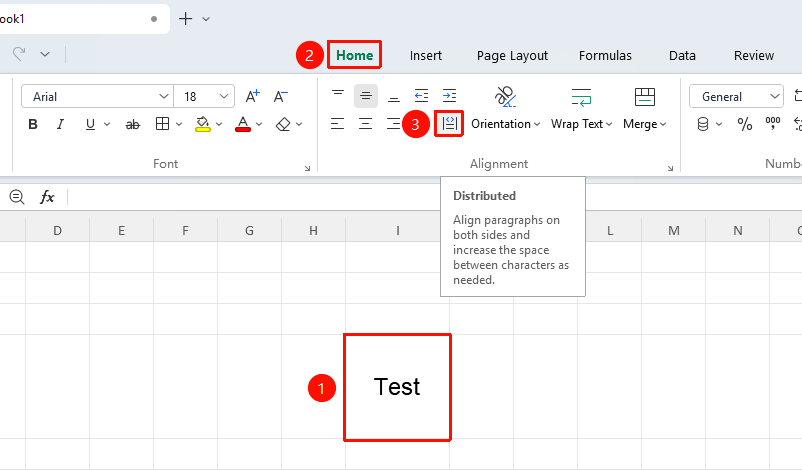Image resolution: width=802 pixels, height=470 pixels.
Task: Expand eraser clear options arrow
Action: click(x=299, y=124)
